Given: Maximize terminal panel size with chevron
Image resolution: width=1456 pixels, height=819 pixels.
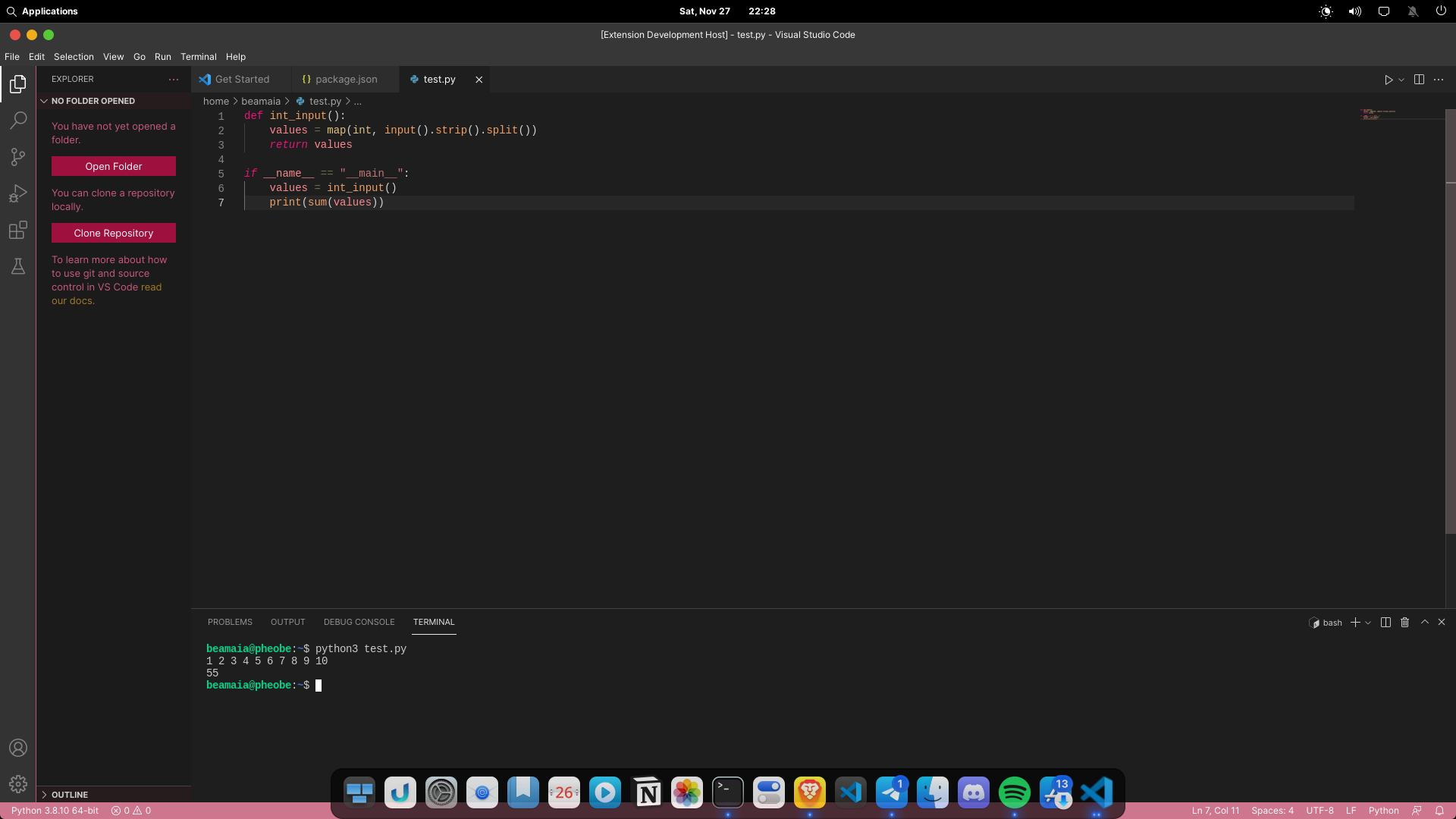Looking at the screenshot, I should [1424, 622].
